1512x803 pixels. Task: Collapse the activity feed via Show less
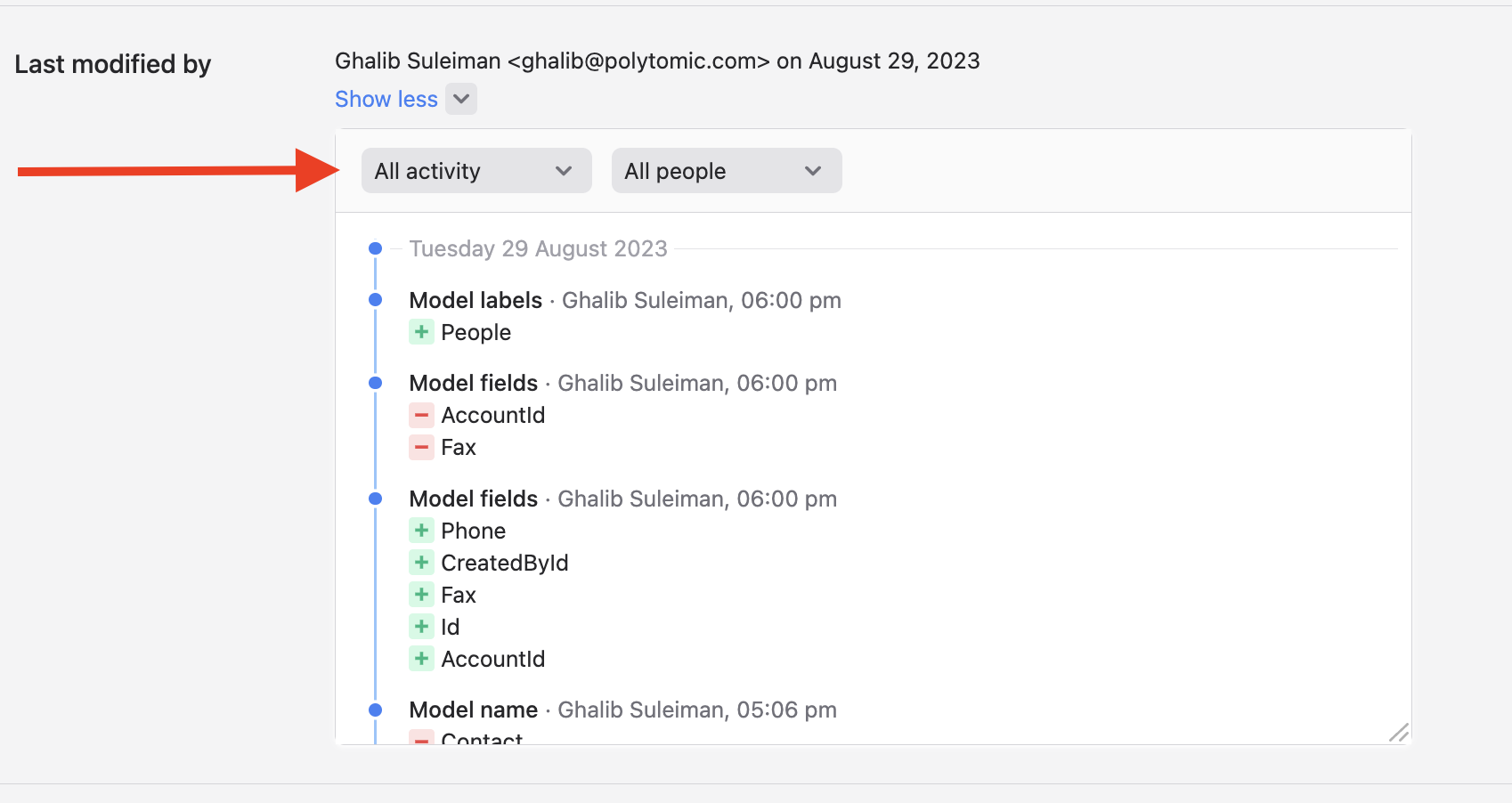(x=386, y=99)
